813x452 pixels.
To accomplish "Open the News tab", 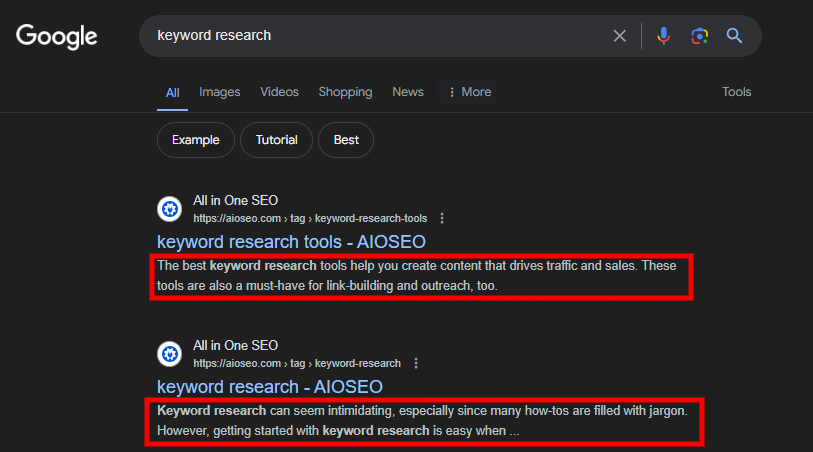I will (408, 92).
